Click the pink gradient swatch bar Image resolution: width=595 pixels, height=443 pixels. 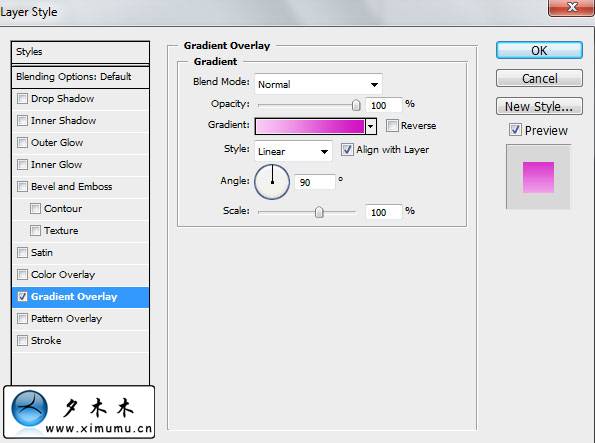pos(310,126)
